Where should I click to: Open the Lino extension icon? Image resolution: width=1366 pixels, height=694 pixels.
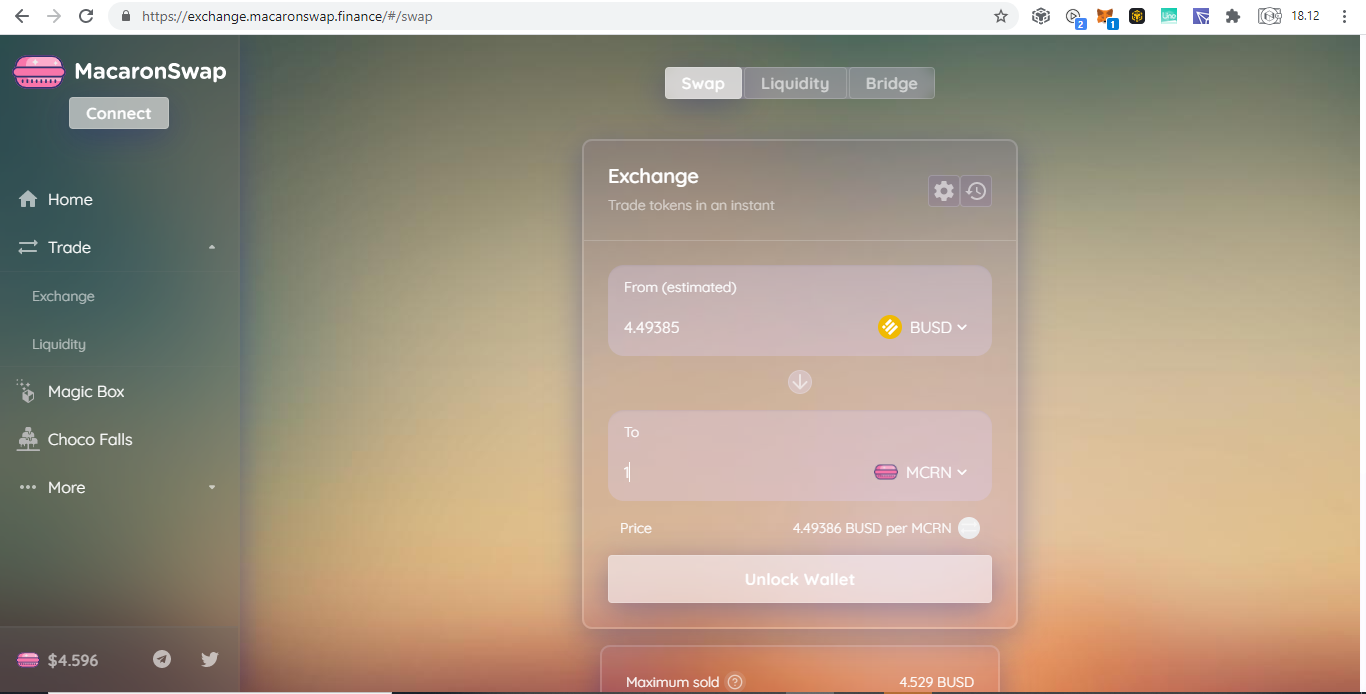coord(1169,16)
